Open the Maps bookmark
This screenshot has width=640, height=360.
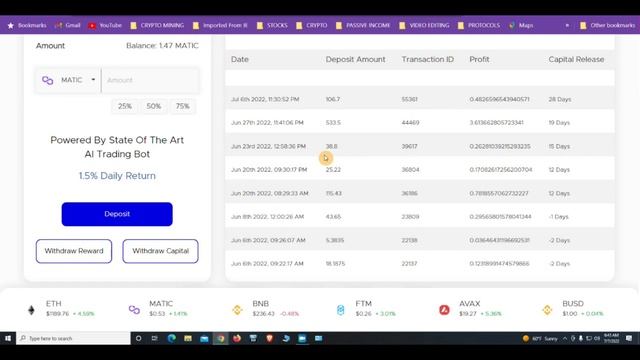[521, 25]
